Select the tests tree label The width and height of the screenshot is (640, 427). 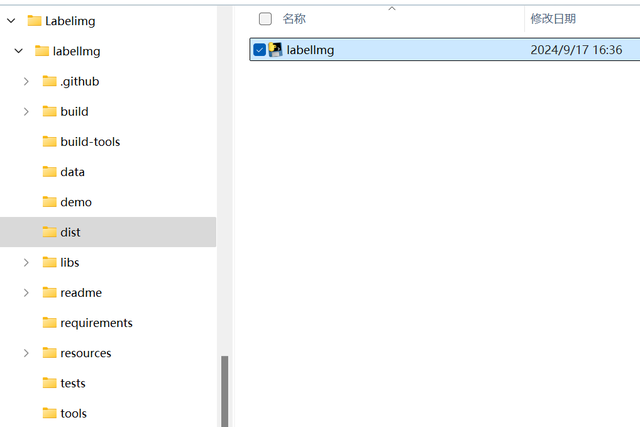pyautogui.click(x=73, y=383)
